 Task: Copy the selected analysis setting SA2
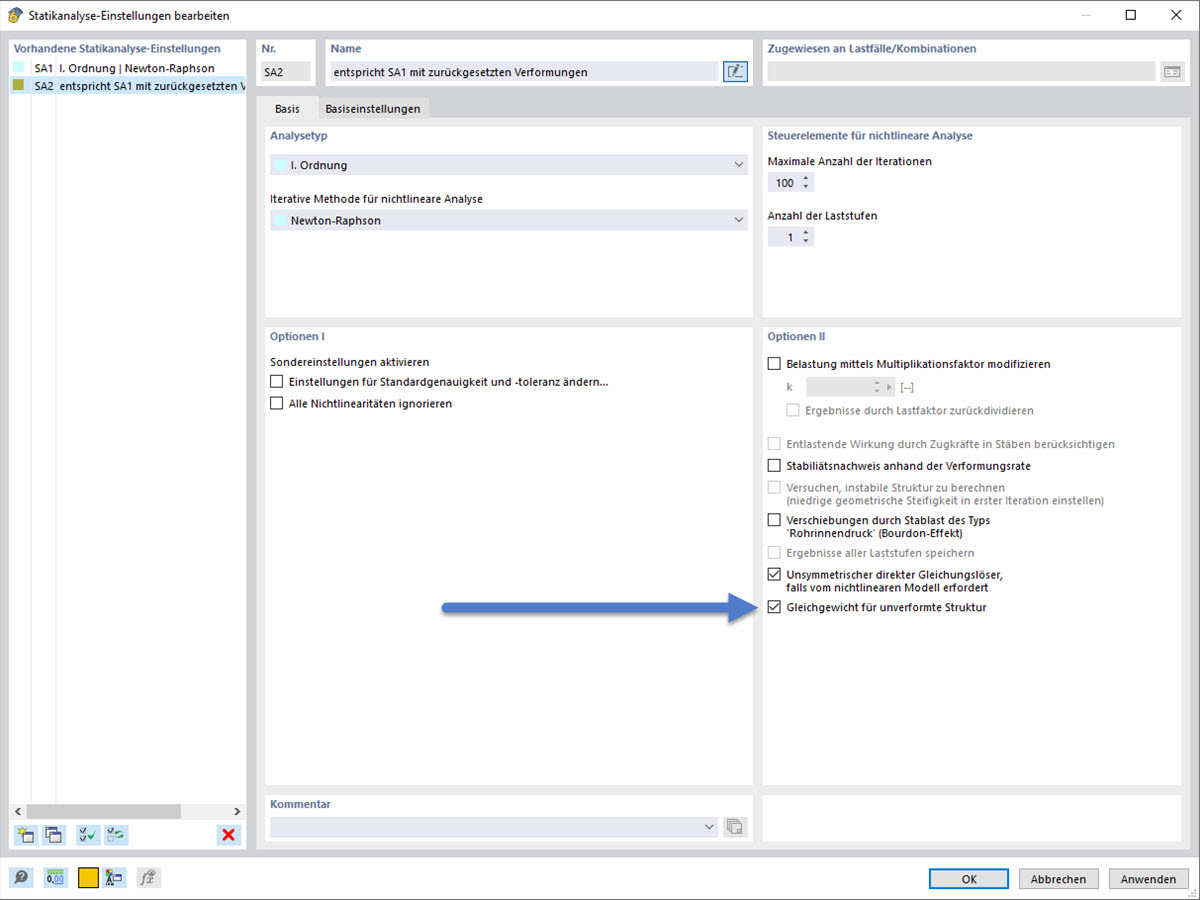pos(52,834)
